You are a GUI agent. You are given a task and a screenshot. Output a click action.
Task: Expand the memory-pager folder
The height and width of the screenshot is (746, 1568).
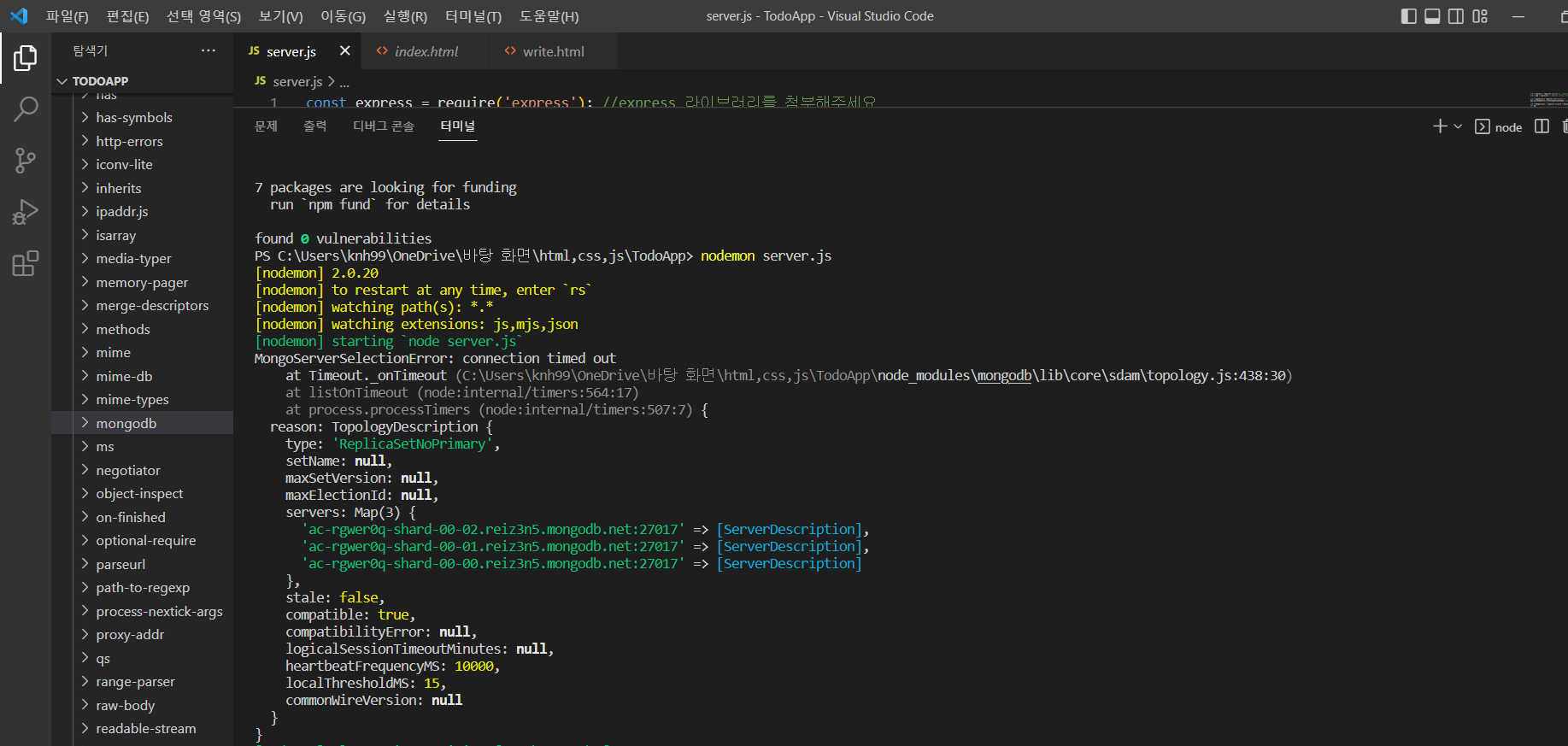pyautogui.click(x=142, y=282)
